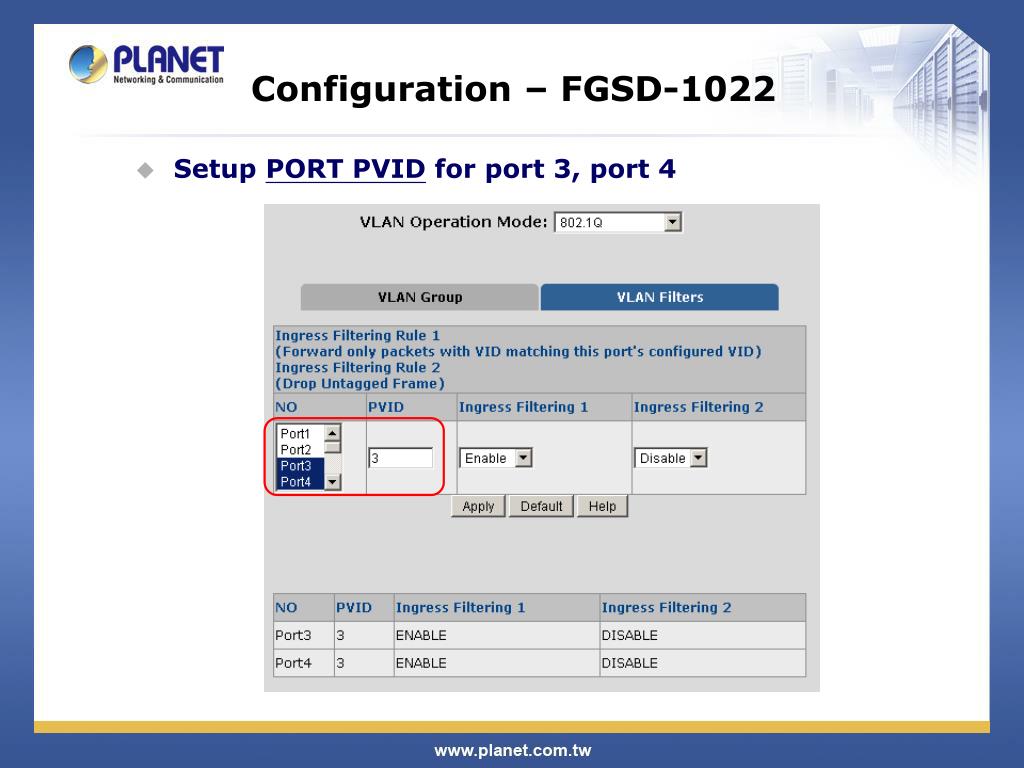Open the Ingress Filtering 1 Enable dropdown
1024x768 pixels.
point(496,458)
